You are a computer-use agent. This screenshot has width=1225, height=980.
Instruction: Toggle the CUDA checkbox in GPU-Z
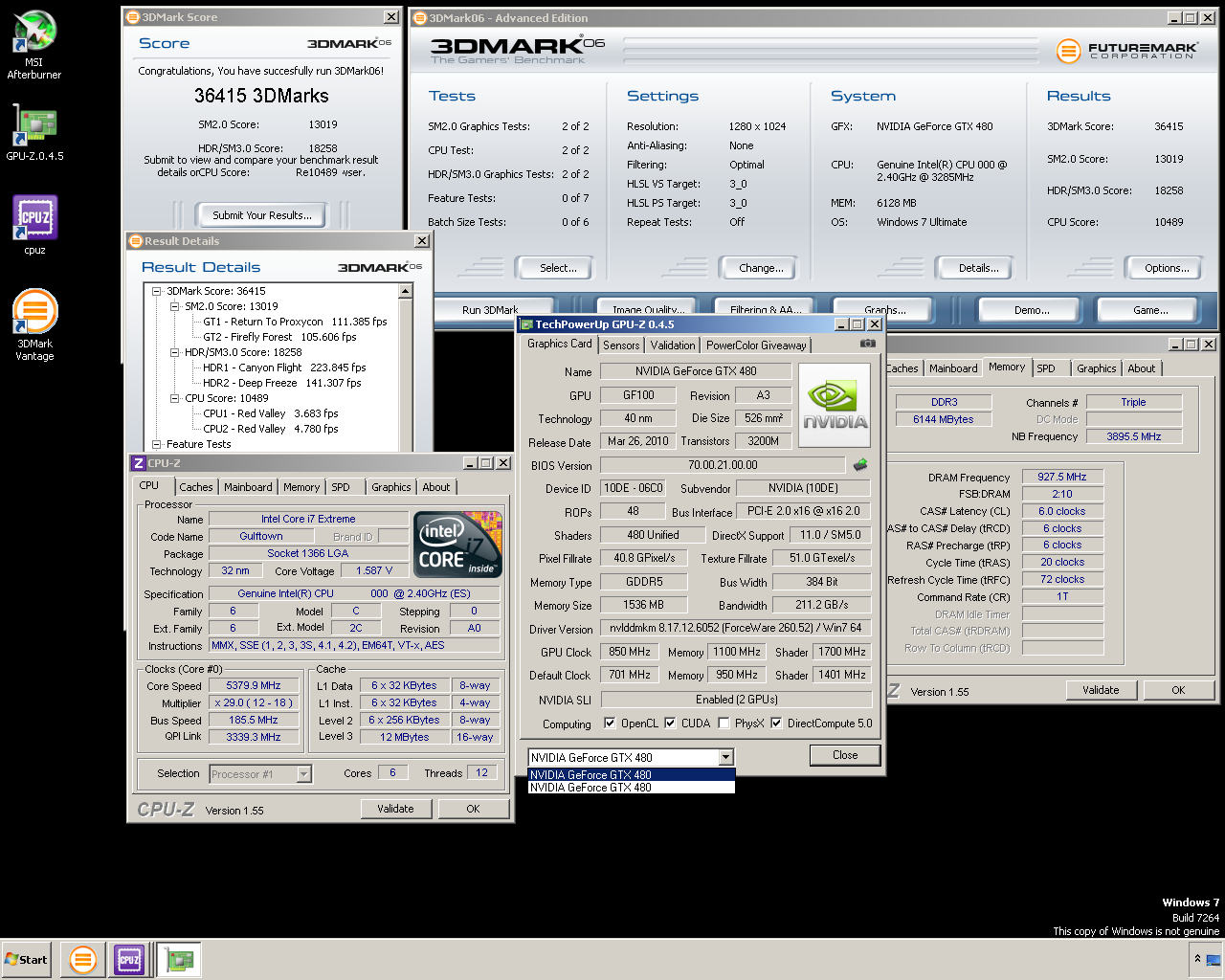(670, 724)
